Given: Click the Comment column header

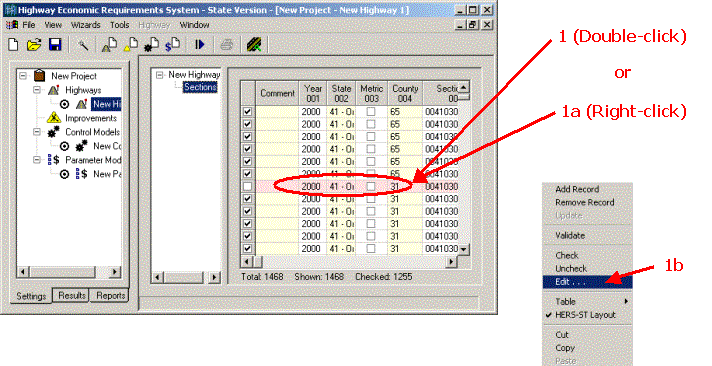Looking at the screenshot, I should (277, 94).
